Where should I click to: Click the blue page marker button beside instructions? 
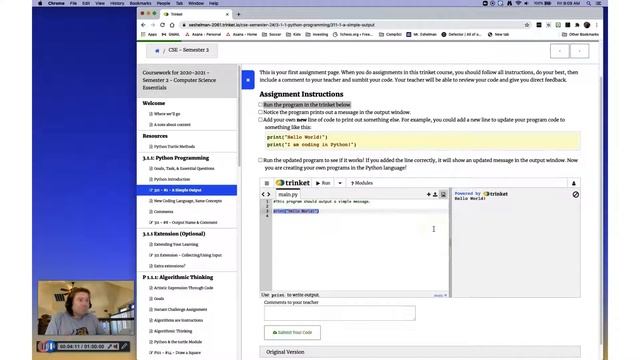(x=248, y=80)
